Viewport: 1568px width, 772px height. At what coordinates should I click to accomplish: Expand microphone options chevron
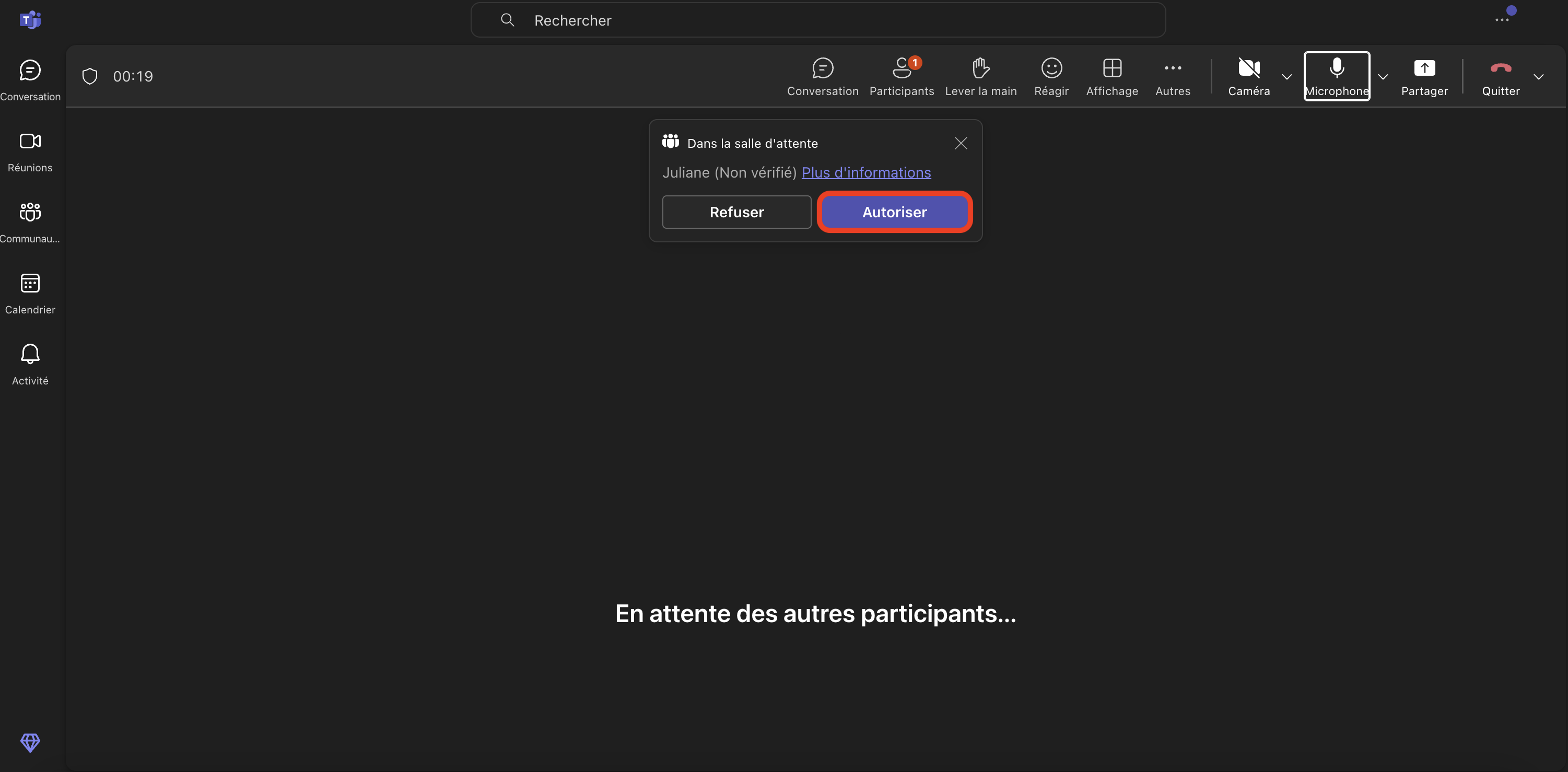click(x=1383, y=77)
